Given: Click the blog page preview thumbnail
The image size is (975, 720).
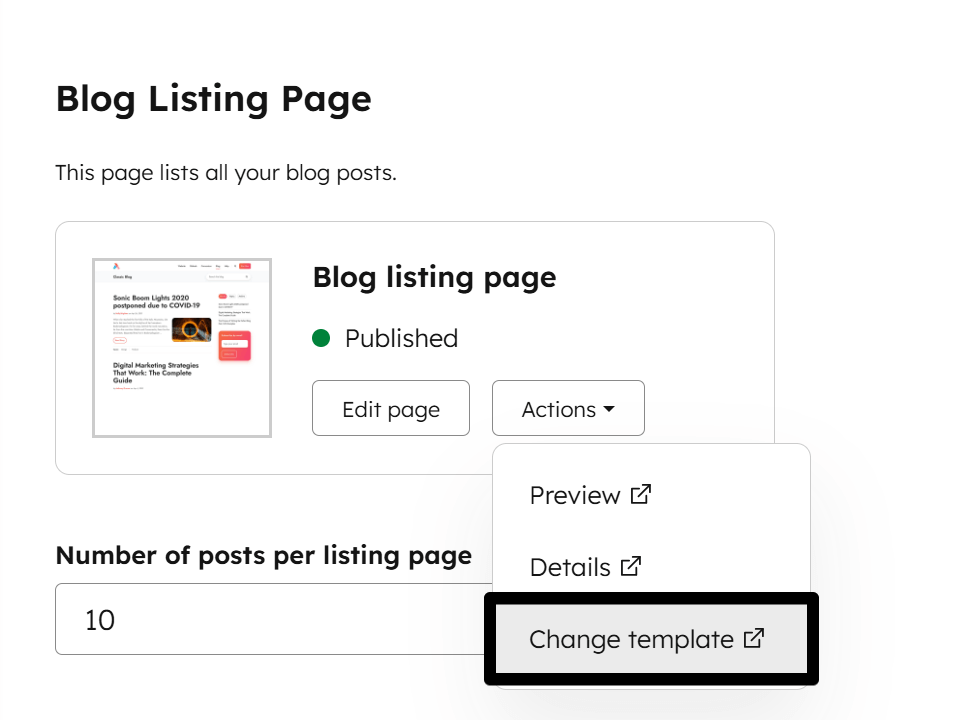Looking at the screenshot, I should tap(181, 348).
